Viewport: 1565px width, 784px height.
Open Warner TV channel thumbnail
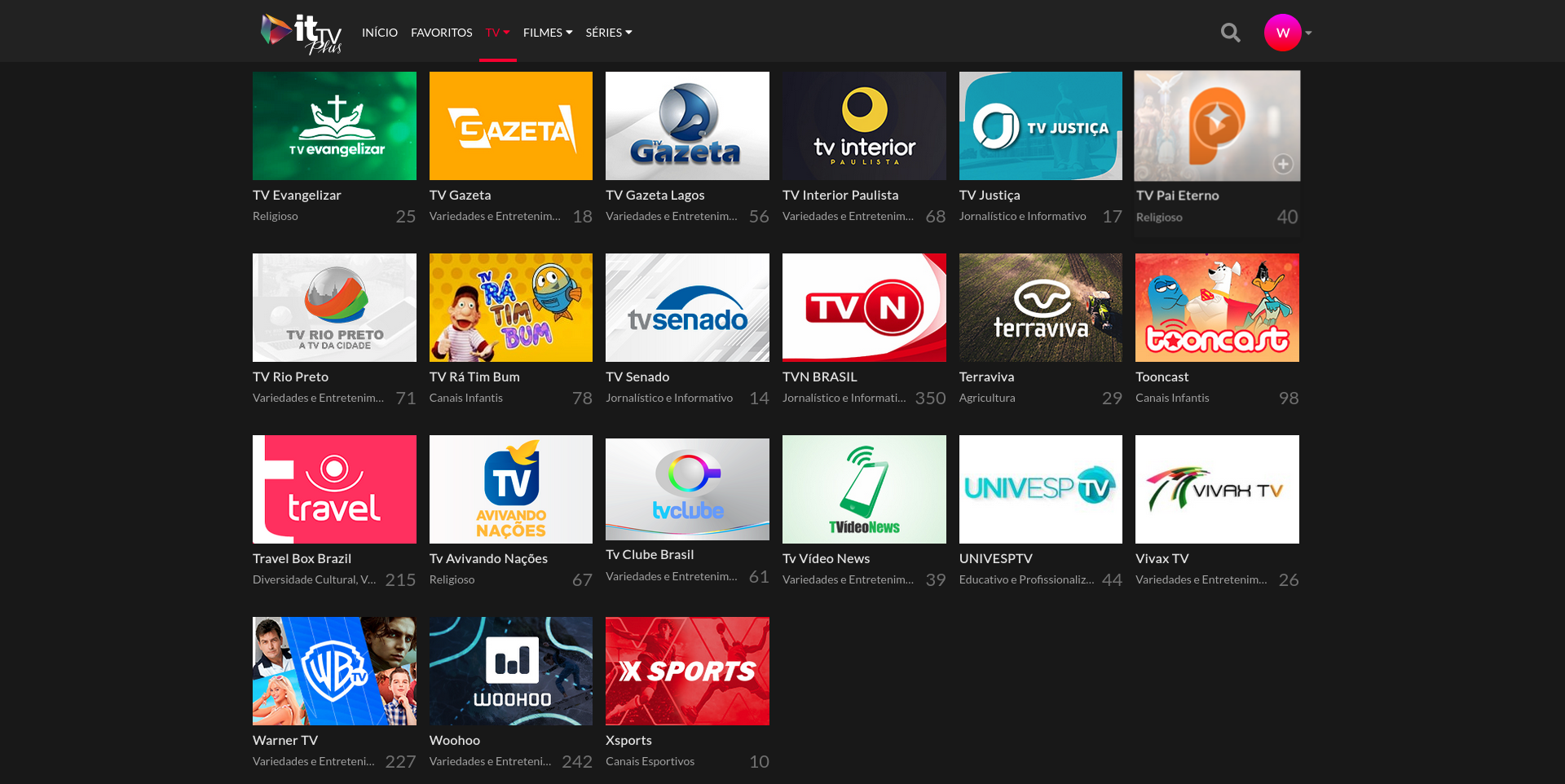pos(334,671)
